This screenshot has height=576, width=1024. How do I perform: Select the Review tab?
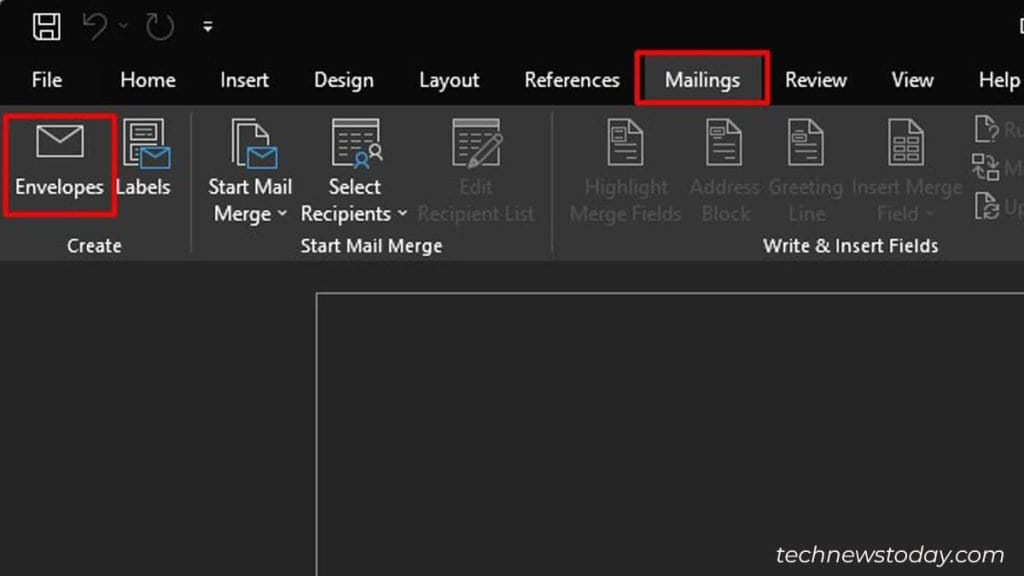pos(816,80)
